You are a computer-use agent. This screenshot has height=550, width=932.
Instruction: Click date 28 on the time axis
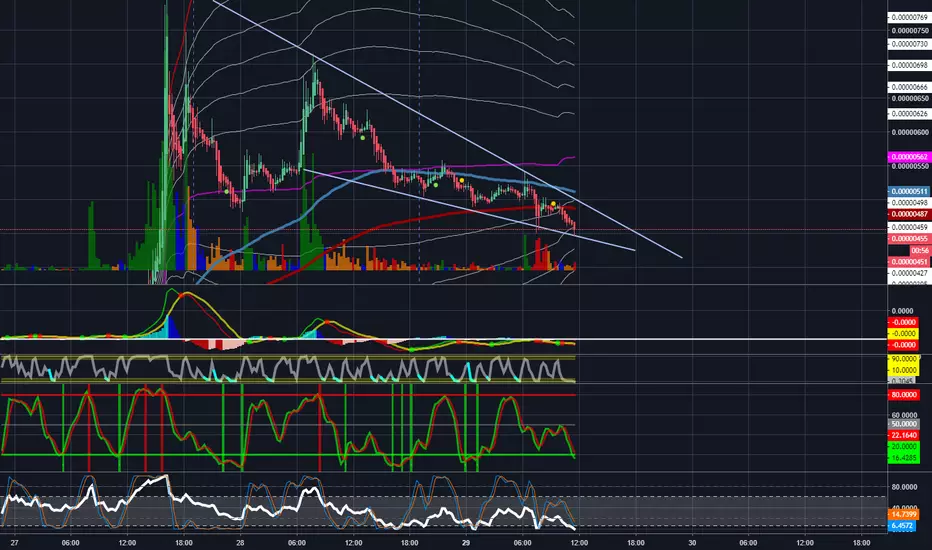pos(240,543)
